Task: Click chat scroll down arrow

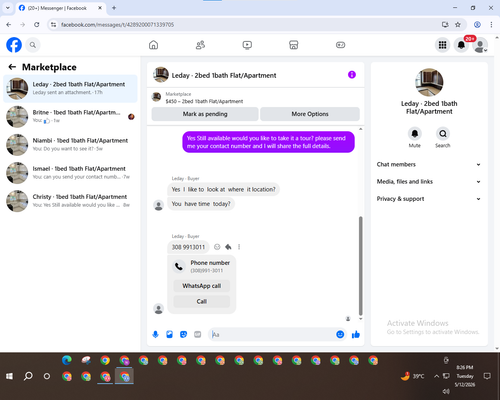Action: click(360, 319)
